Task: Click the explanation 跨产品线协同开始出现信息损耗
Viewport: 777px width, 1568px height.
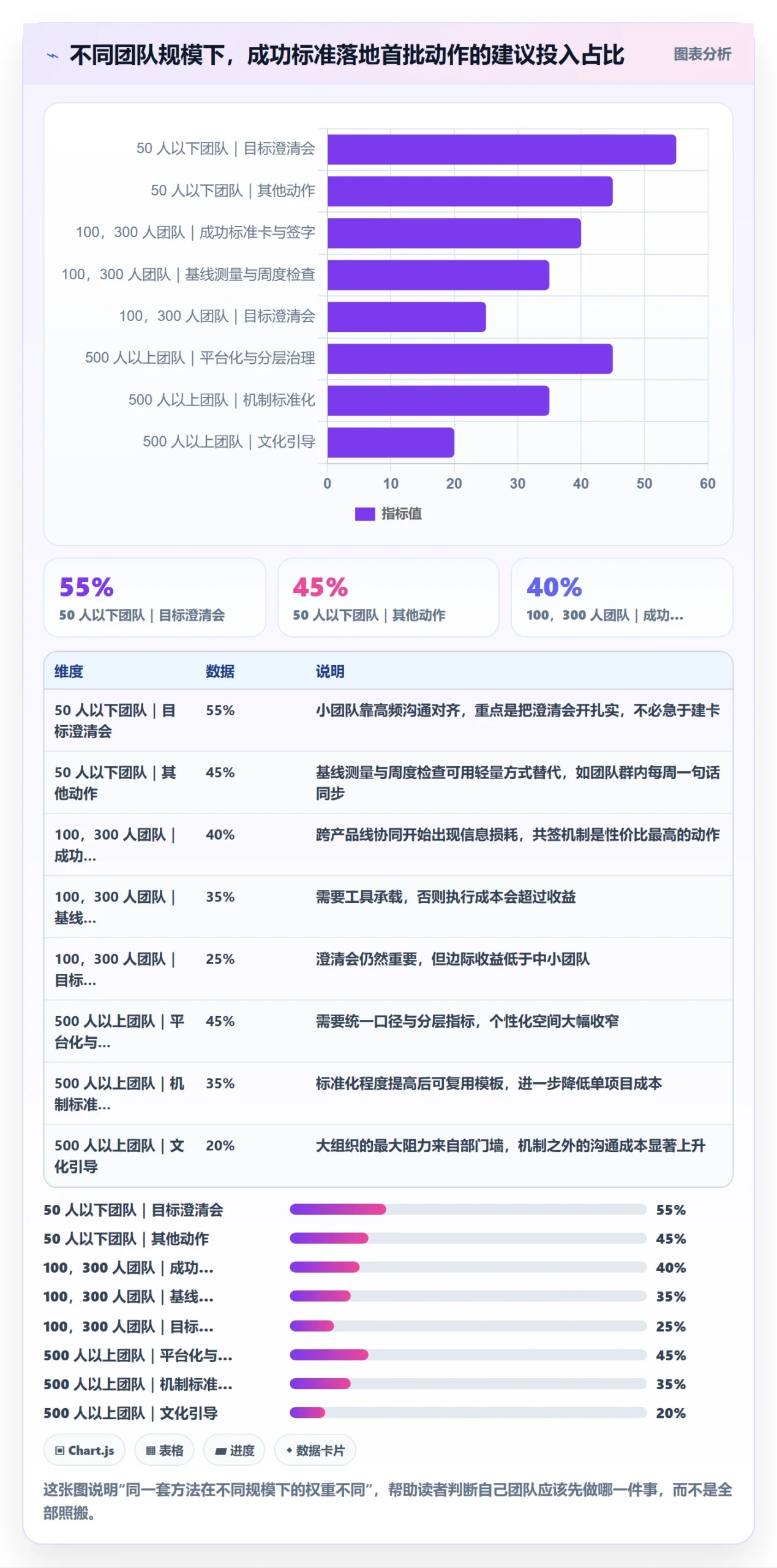Action: point(518,835)
